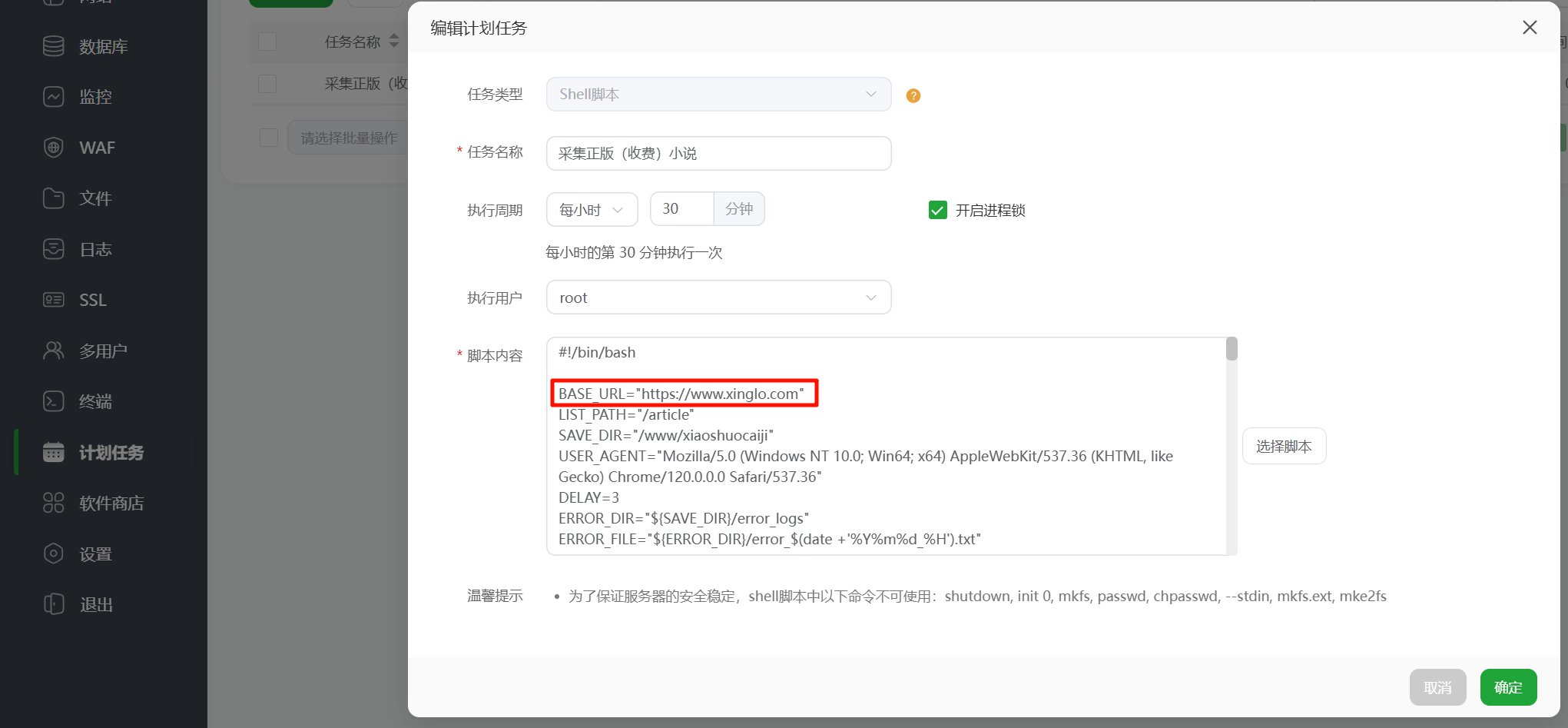Click the database icon in sidebar
Screen dimensions: 1568x728
[x=53, y=46]
